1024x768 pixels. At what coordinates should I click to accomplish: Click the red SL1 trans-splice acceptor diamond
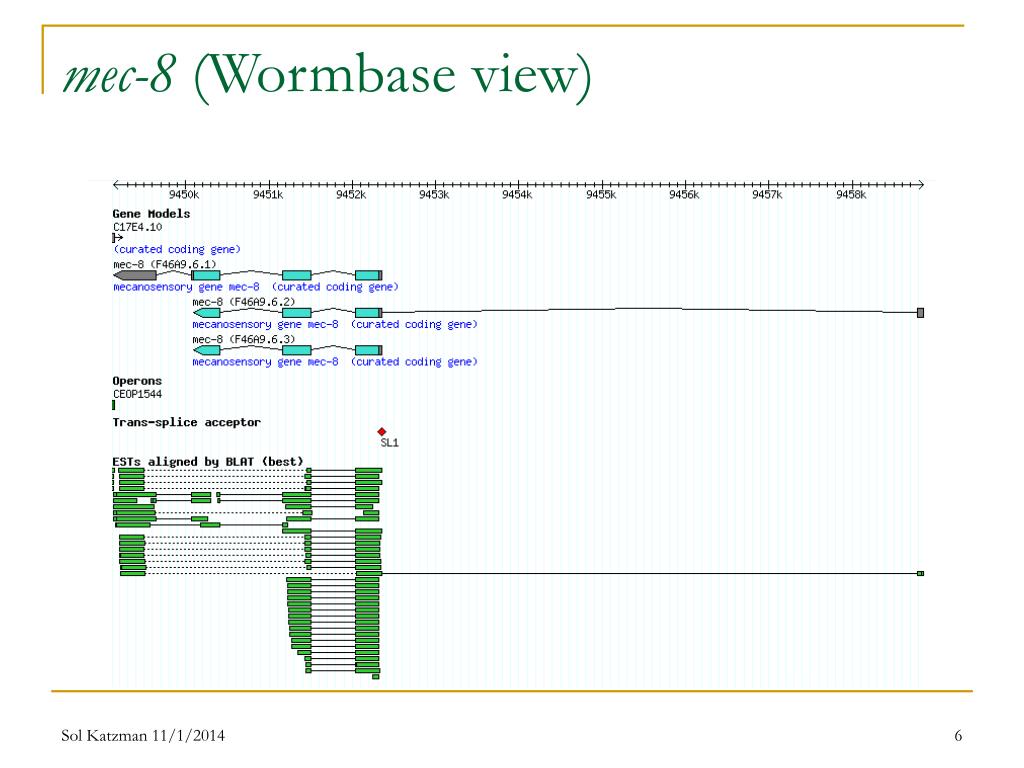[x=382, y=432]
